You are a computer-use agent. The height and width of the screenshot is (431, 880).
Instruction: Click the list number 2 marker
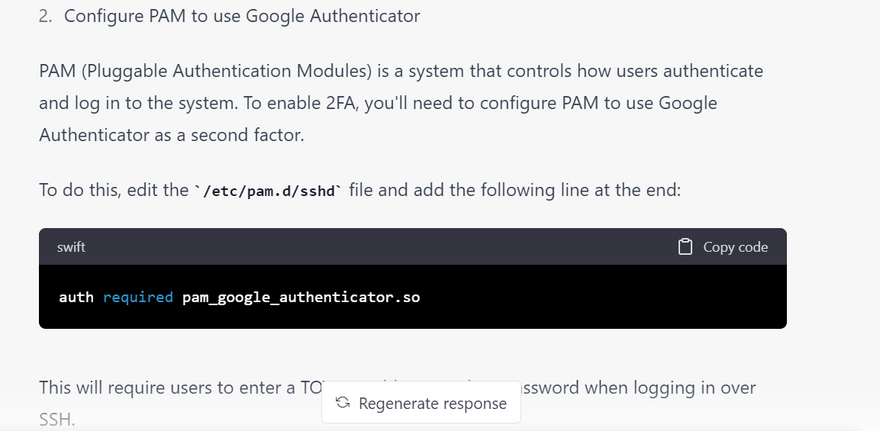point(45,16)
